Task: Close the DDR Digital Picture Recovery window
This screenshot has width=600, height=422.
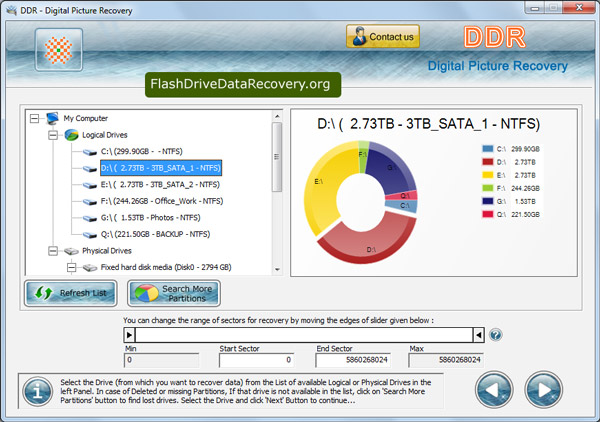Action: [x=579, y=8]
